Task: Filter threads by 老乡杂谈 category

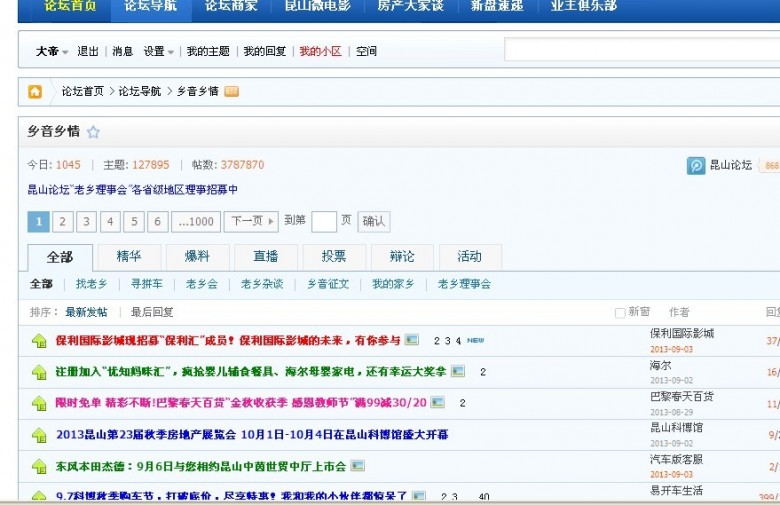Action: point(262,284)
